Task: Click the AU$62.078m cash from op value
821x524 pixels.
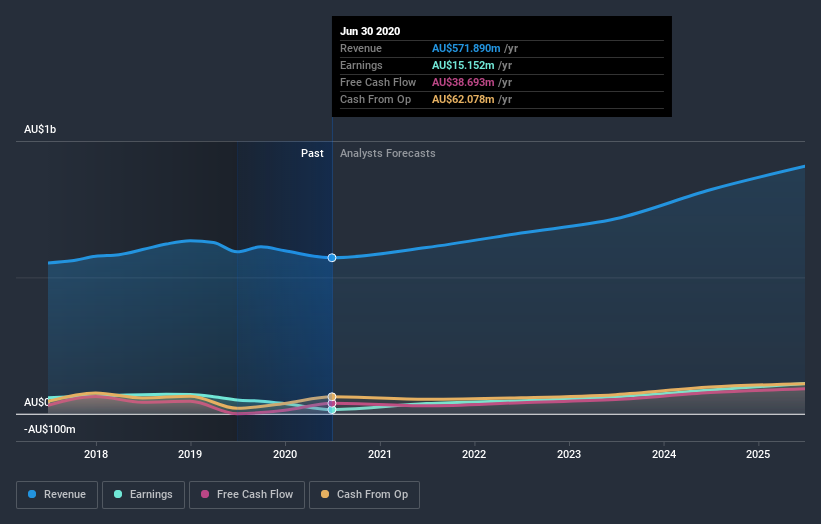Action: 463,99
